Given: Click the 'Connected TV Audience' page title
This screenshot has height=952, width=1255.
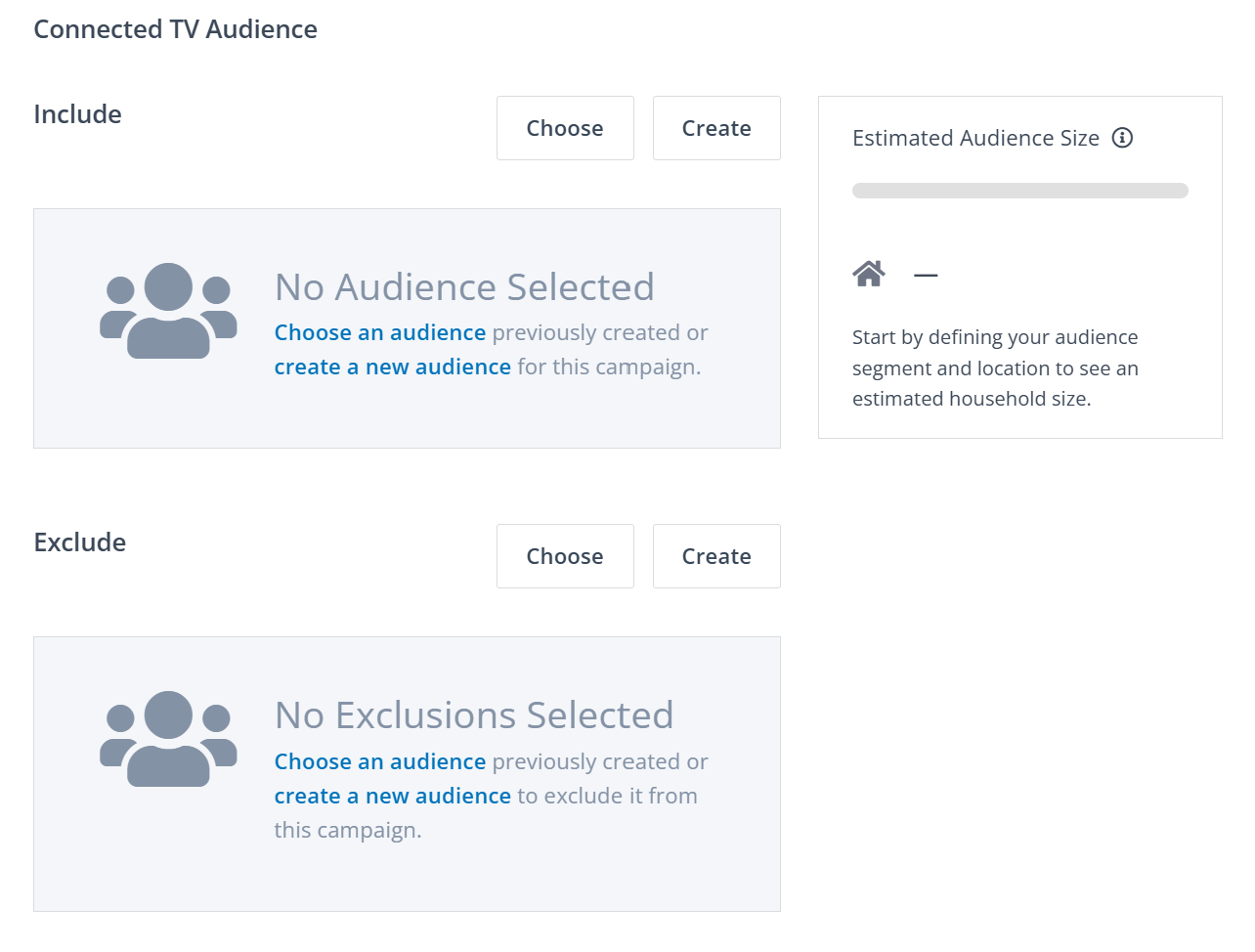Looking at the screenshot, I should coord(175,29).
